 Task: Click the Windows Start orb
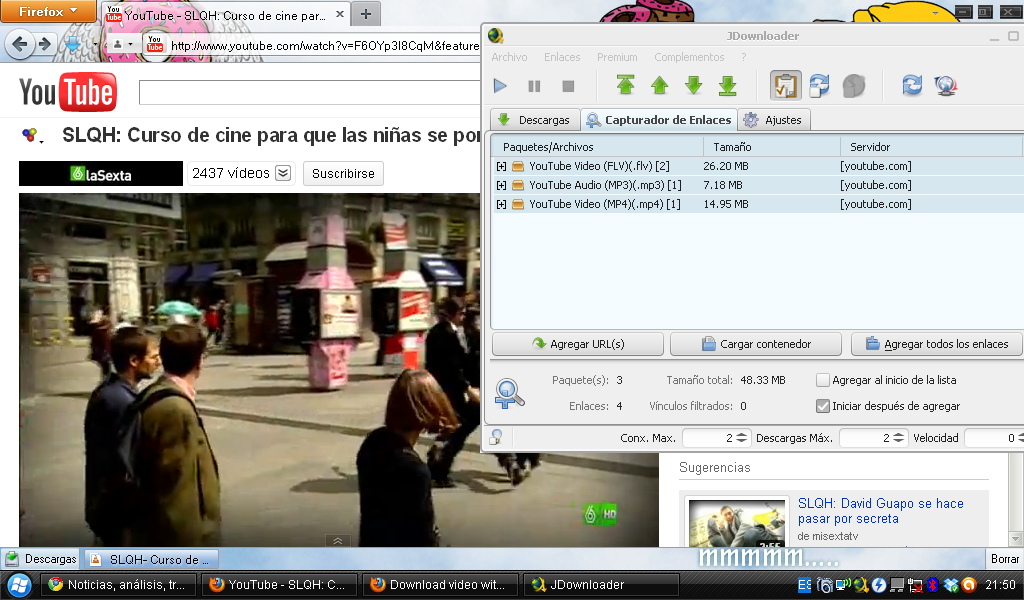[x=18, y=584]
